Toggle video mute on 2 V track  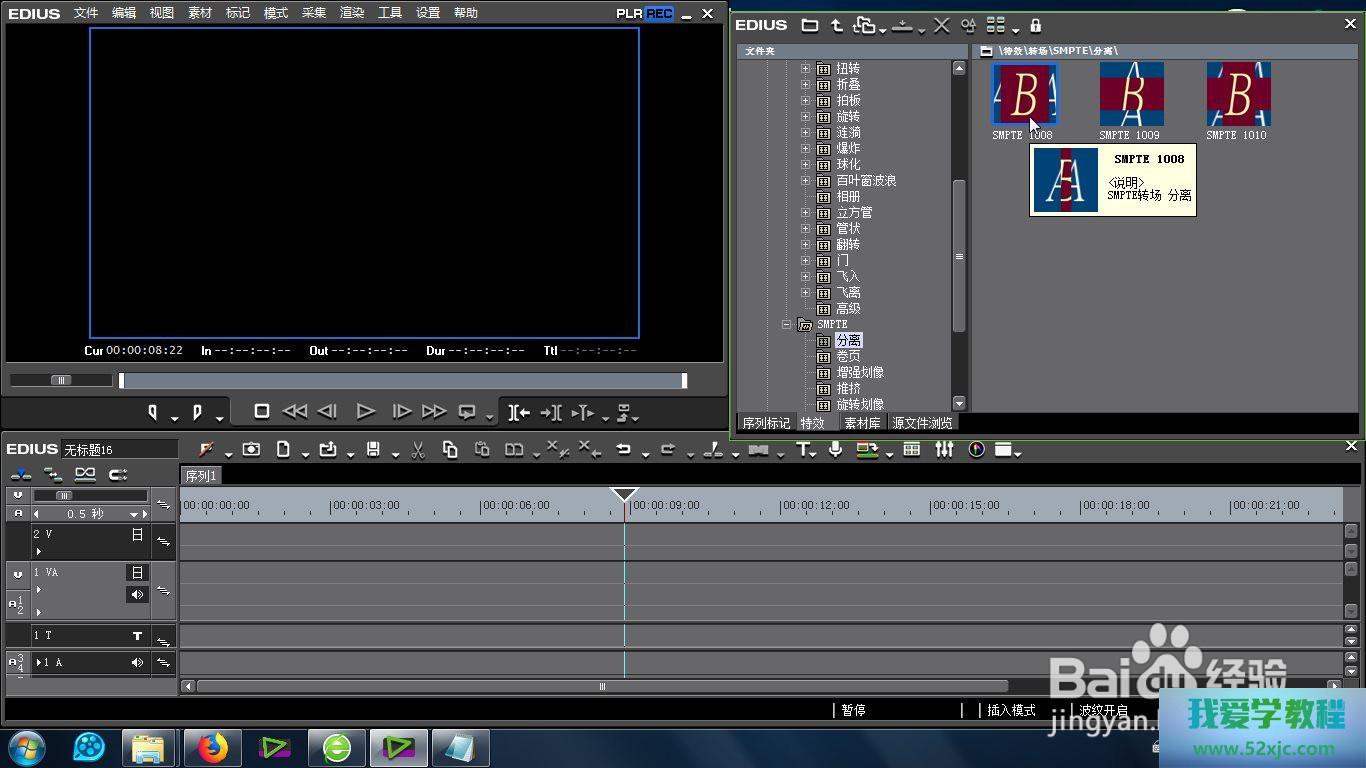pos(137,535)
